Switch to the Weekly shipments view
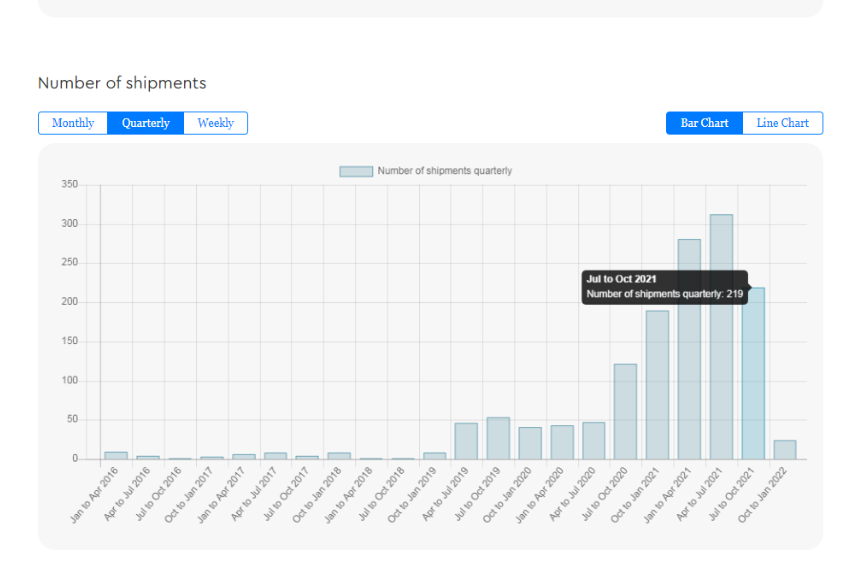 215,123
